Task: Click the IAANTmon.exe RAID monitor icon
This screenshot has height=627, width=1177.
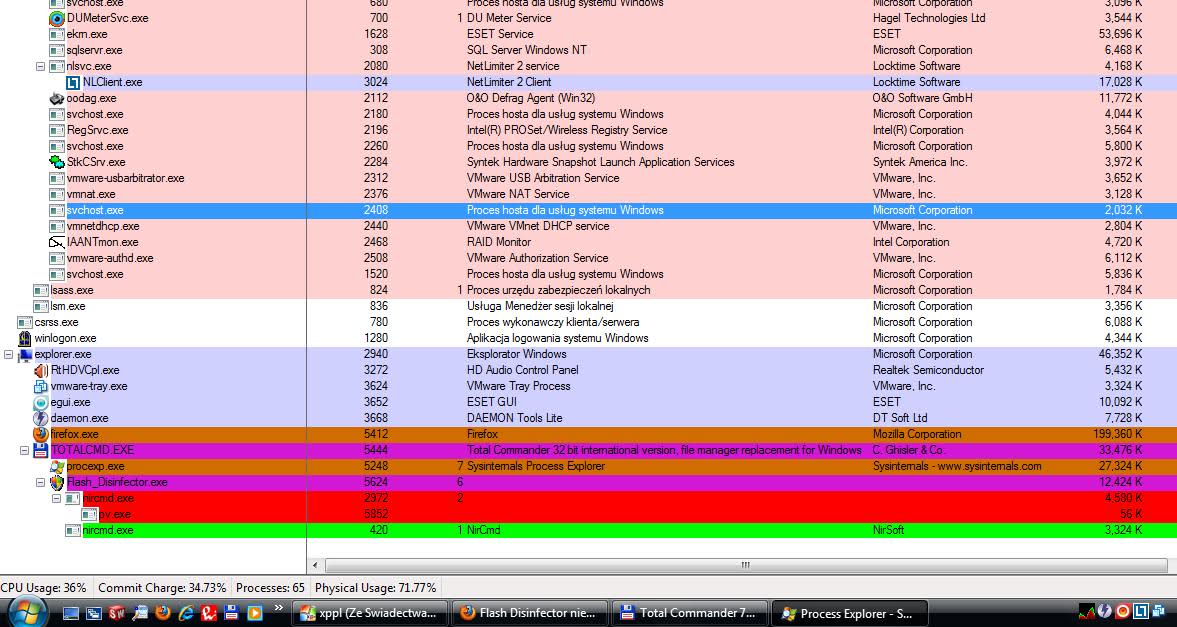Action: point(56,242)
